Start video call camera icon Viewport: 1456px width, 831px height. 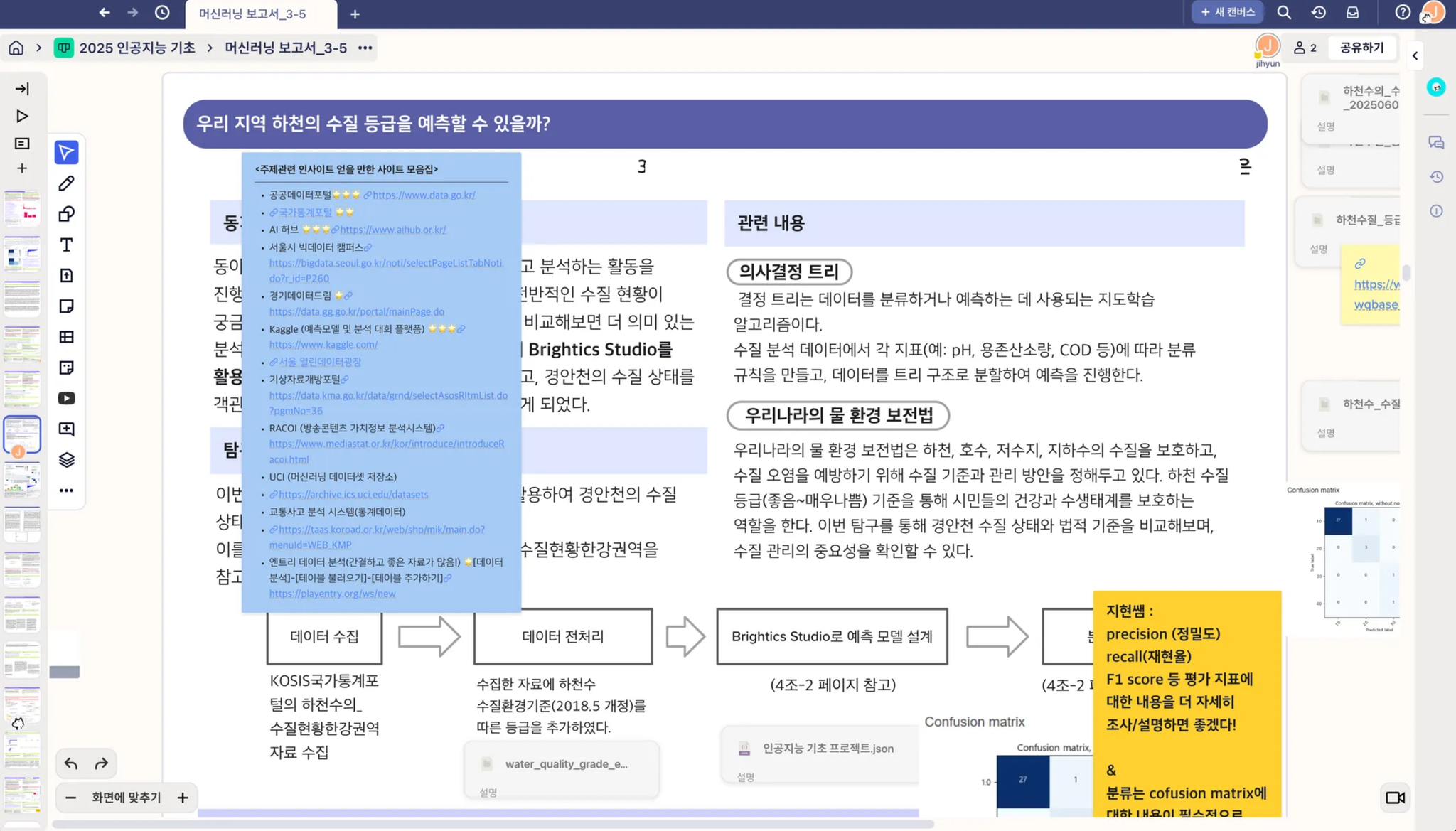click(1395, 798)
